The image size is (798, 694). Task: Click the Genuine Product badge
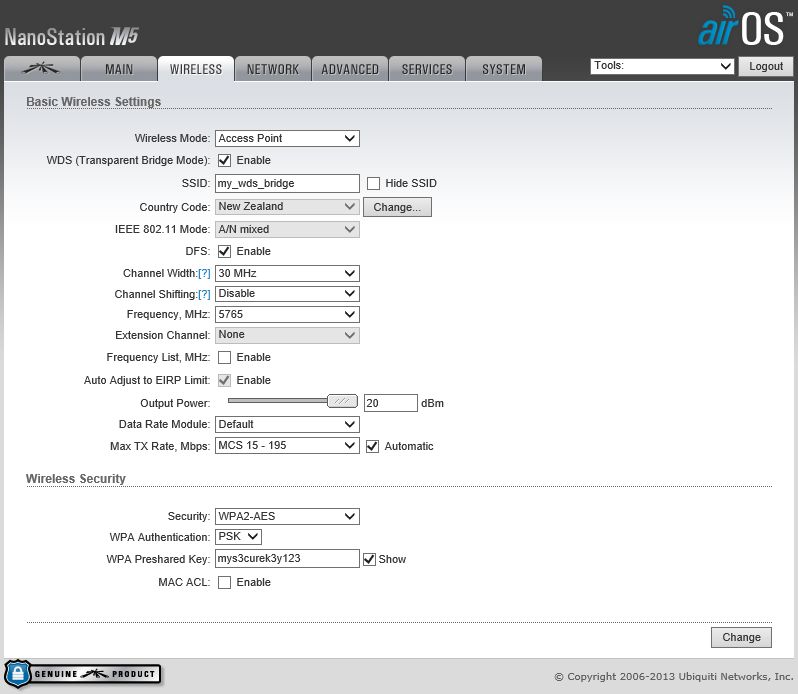(83, 674)
